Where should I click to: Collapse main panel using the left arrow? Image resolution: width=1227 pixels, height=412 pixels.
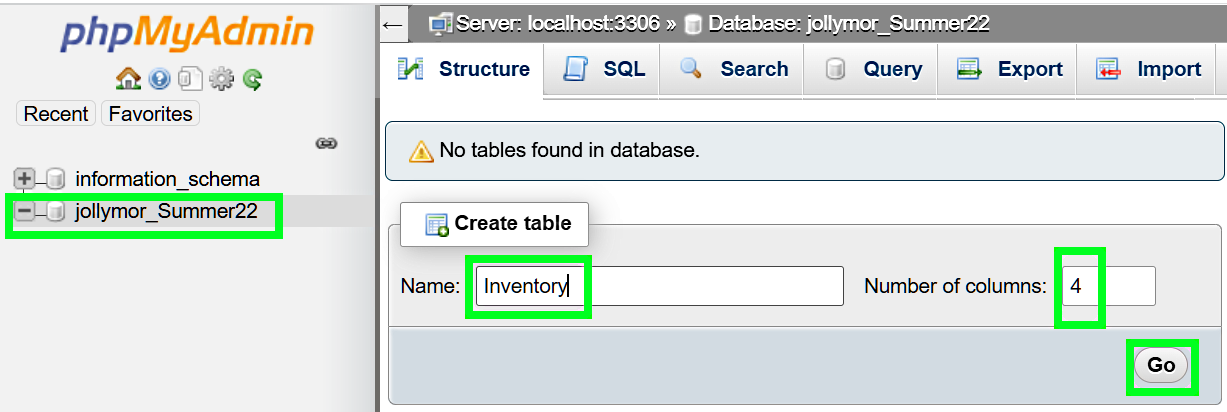[393, 24]
